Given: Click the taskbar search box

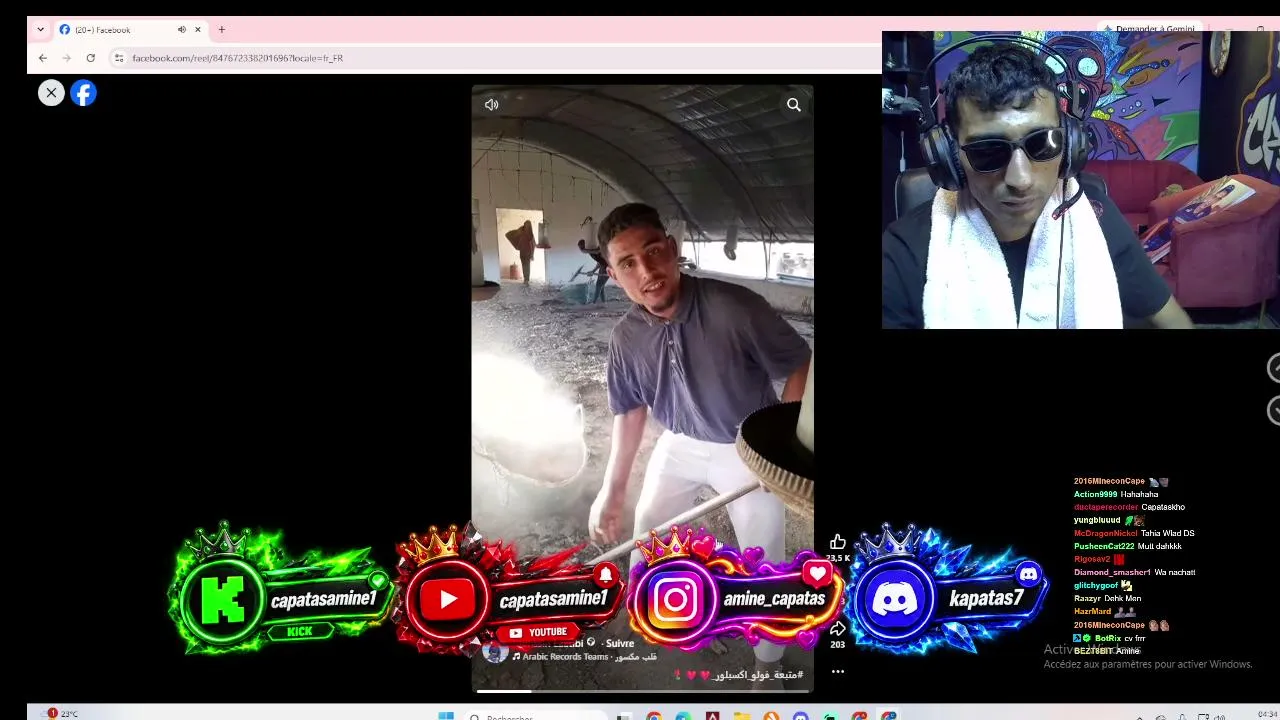Looking at the screenshot, I should click(x=535, y=716).
